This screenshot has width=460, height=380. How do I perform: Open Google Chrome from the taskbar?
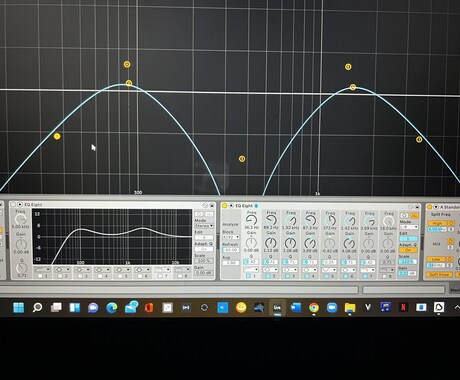tap(314, 307)
